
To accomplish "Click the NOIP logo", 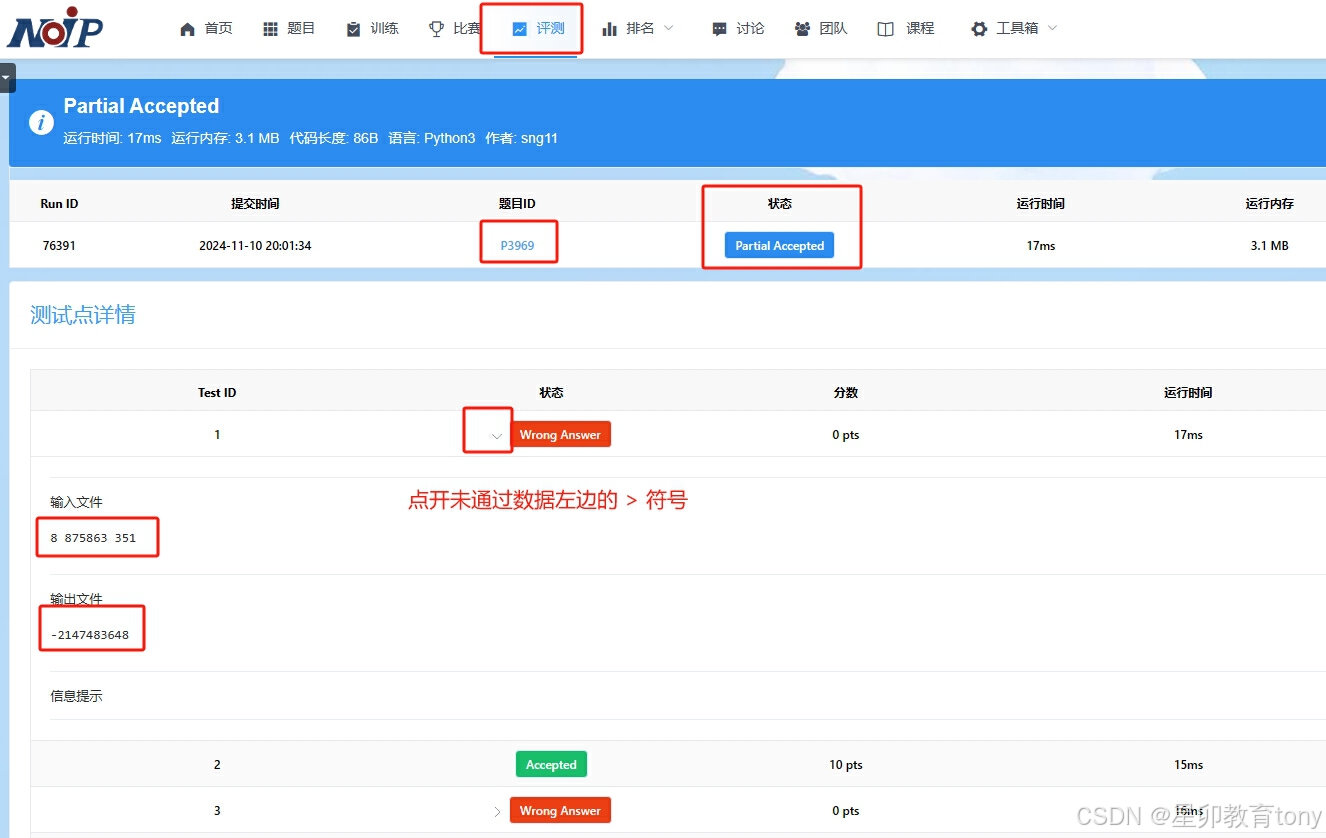I will coord(55,28).
